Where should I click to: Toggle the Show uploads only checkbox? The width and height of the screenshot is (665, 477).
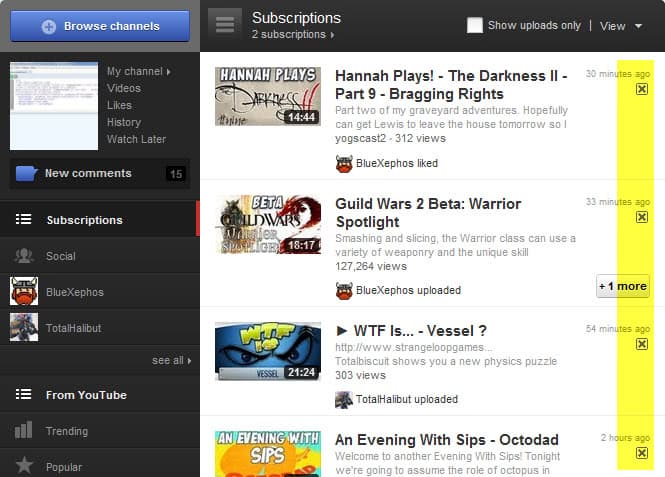click(x=475, y=25)
